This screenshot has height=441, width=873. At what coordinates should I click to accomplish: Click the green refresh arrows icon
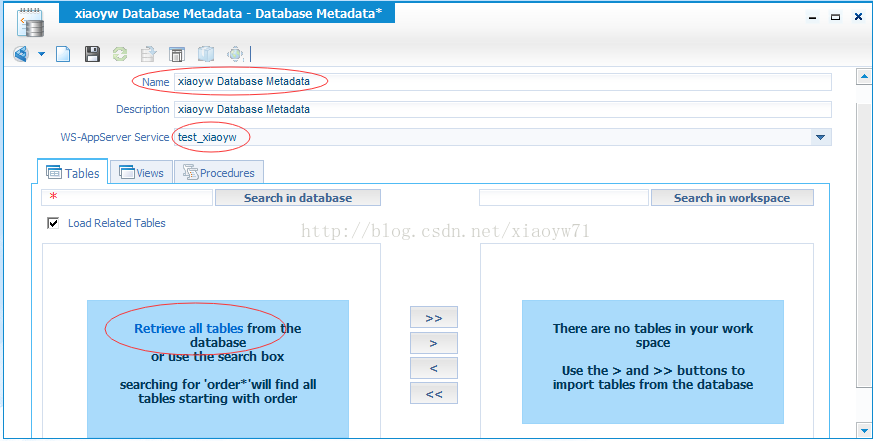(x=120, y=54)
